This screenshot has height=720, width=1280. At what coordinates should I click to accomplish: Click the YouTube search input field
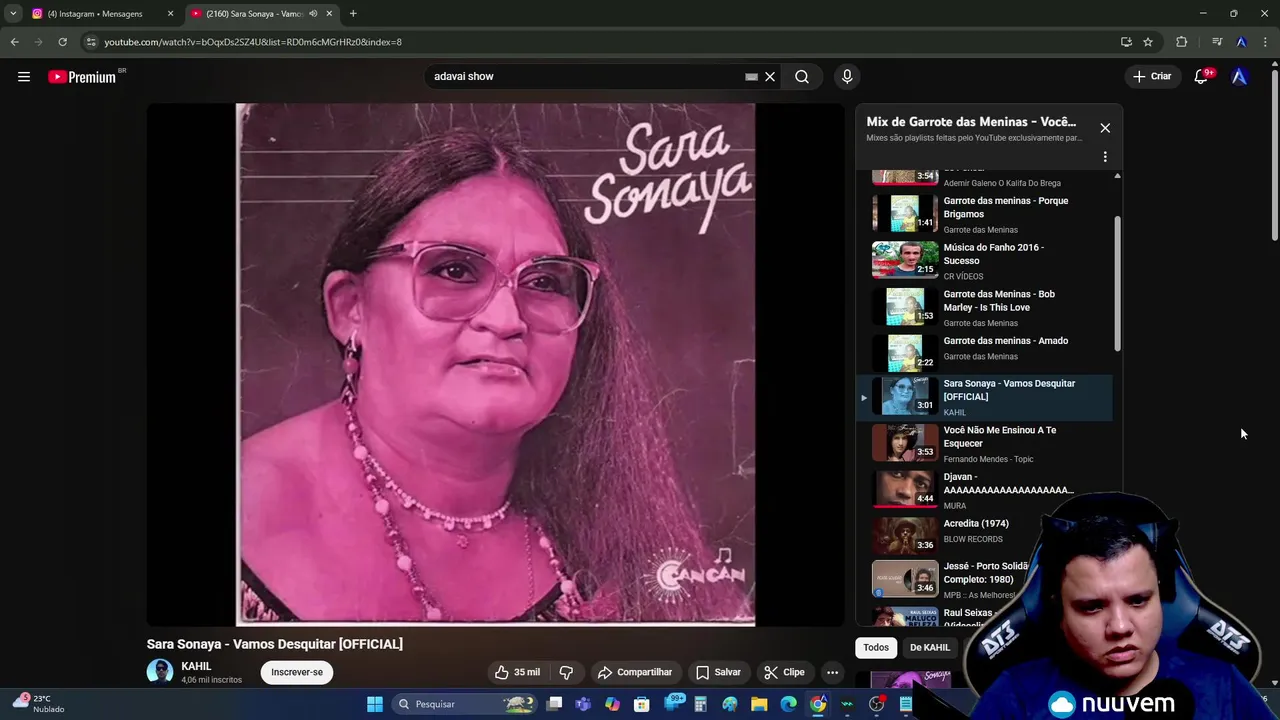585,76
